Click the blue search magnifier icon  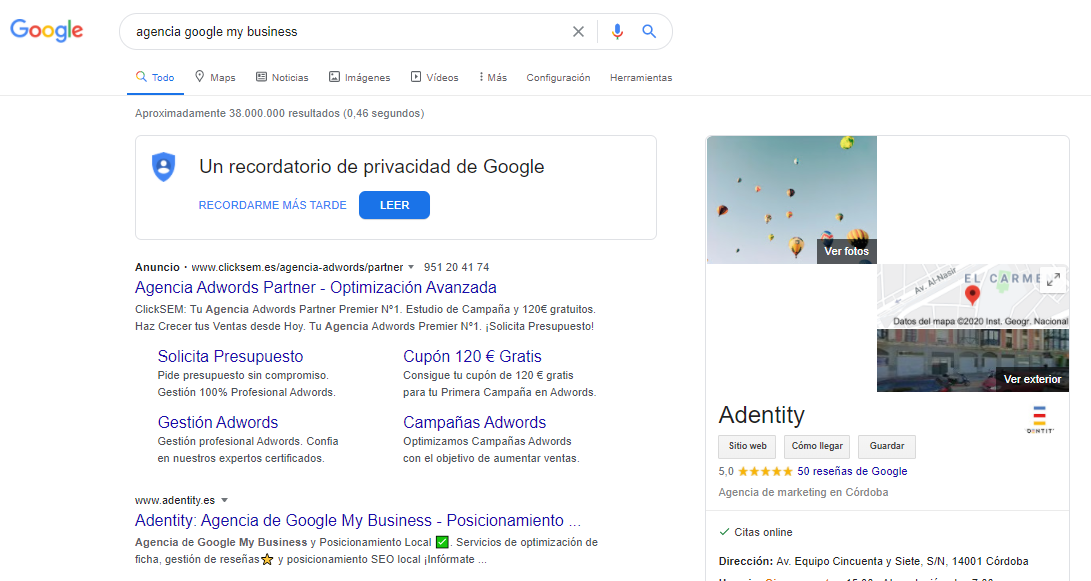tap(649, 32)
